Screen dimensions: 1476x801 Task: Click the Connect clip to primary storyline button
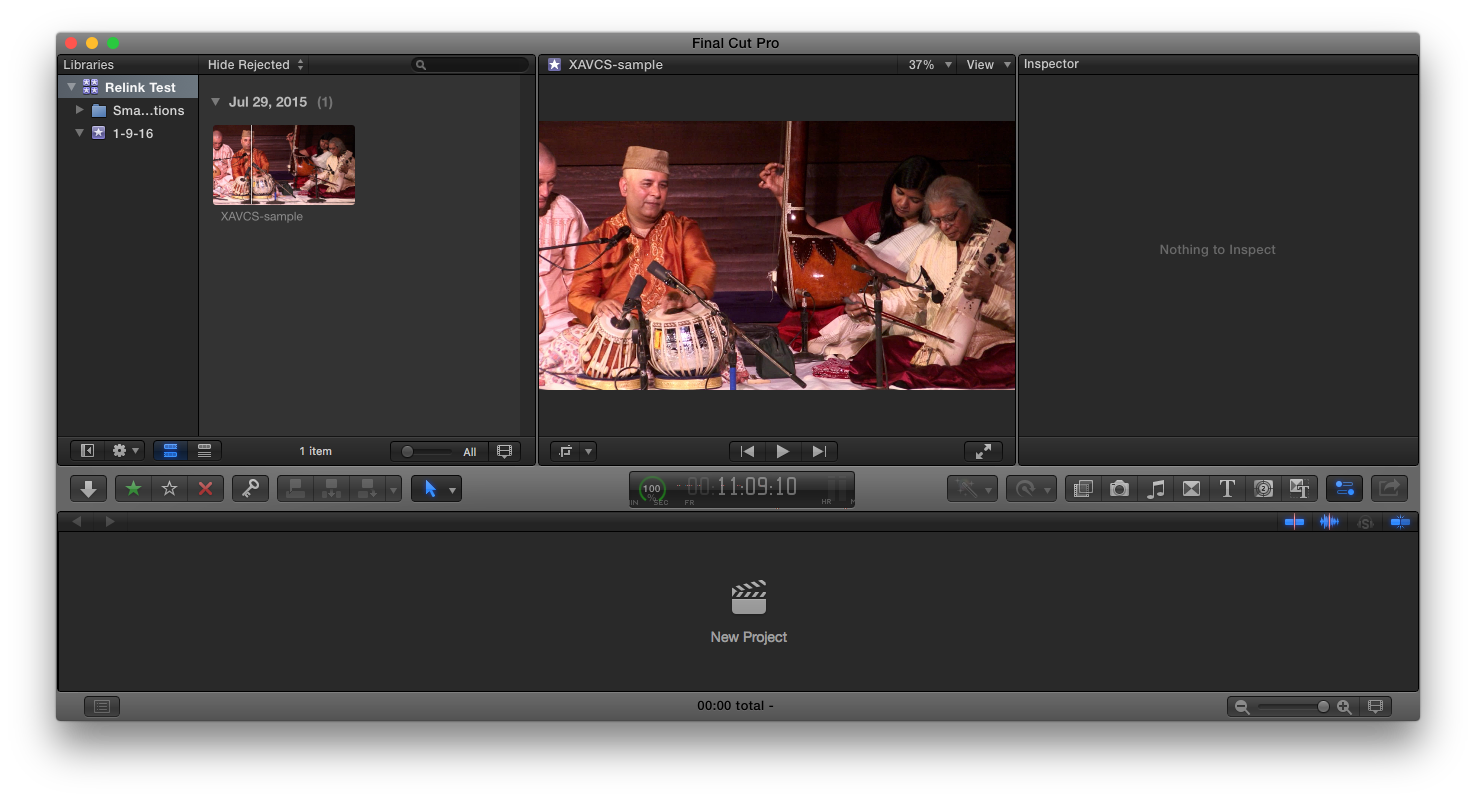(295, 489)
